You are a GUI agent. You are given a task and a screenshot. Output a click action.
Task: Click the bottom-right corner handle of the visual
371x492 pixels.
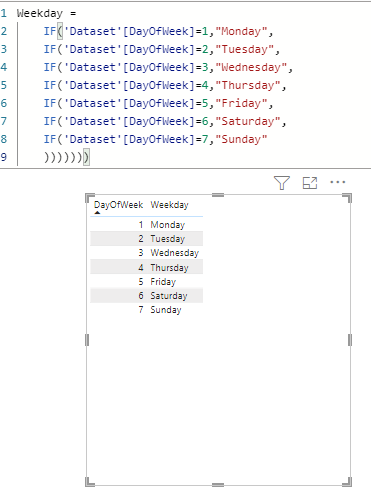pos(347,482)
